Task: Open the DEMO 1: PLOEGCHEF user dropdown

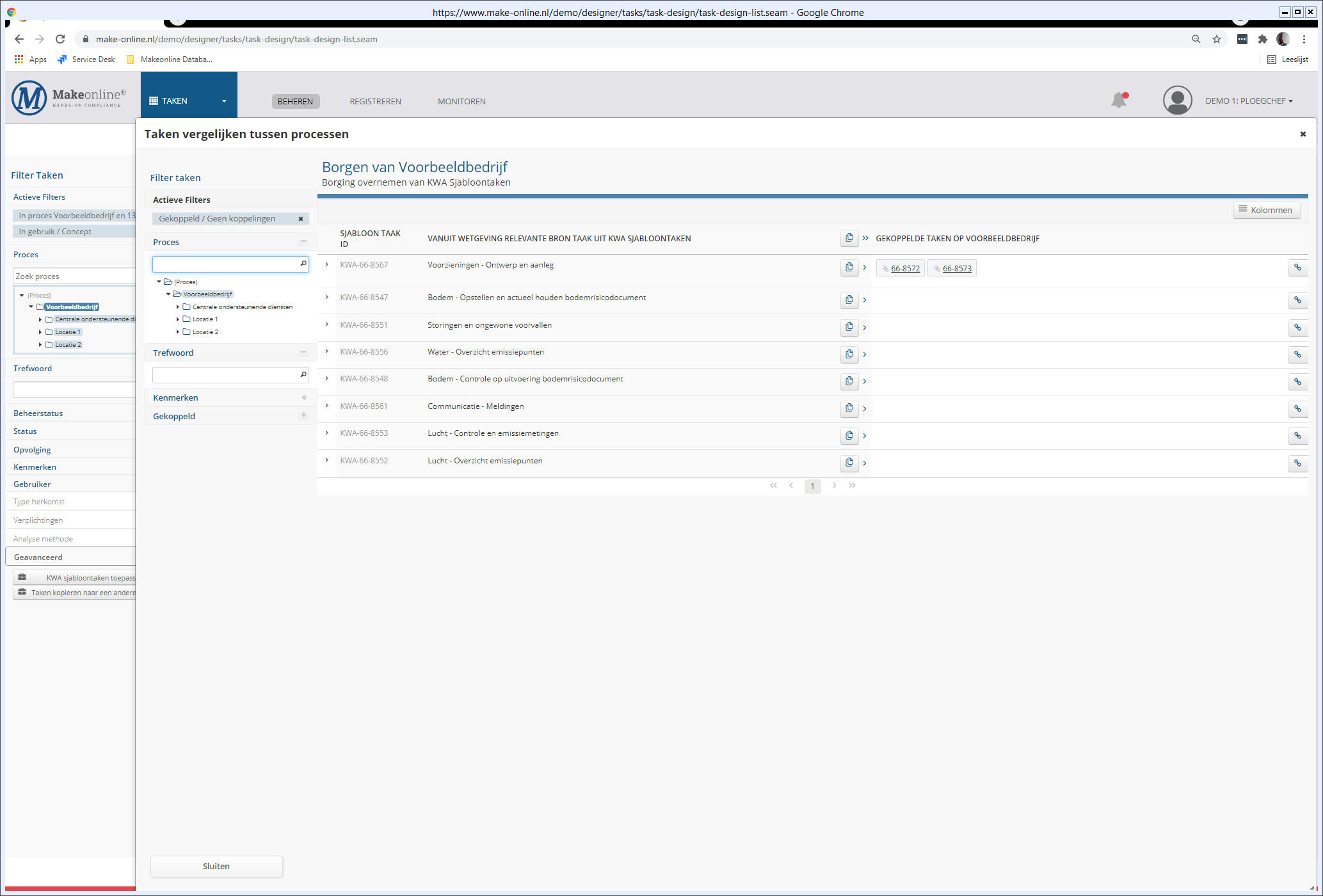Action: click(x=1249, y=101)
